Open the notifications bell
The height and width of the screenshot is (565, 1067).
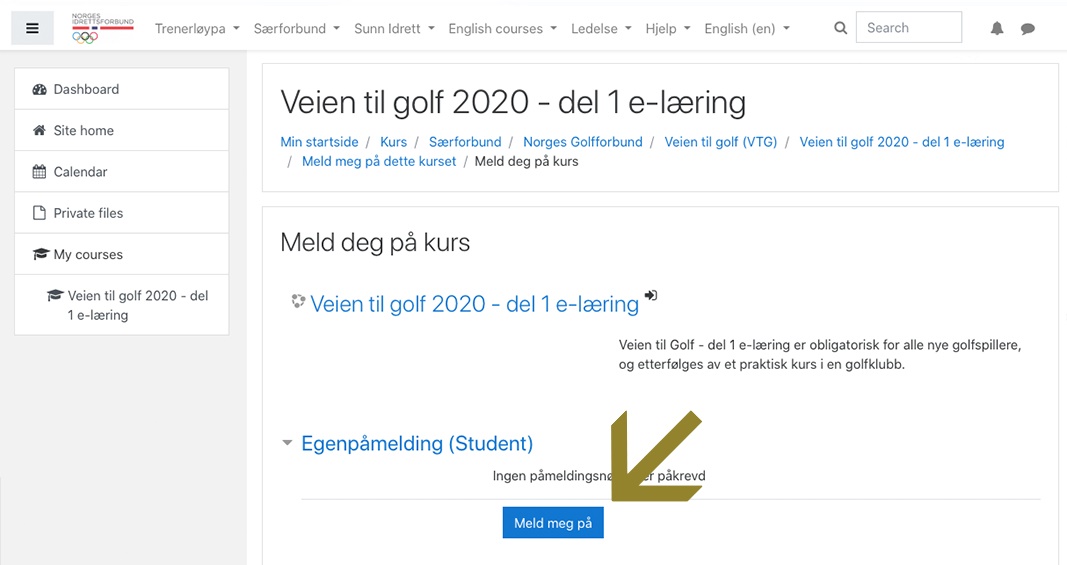997,28
